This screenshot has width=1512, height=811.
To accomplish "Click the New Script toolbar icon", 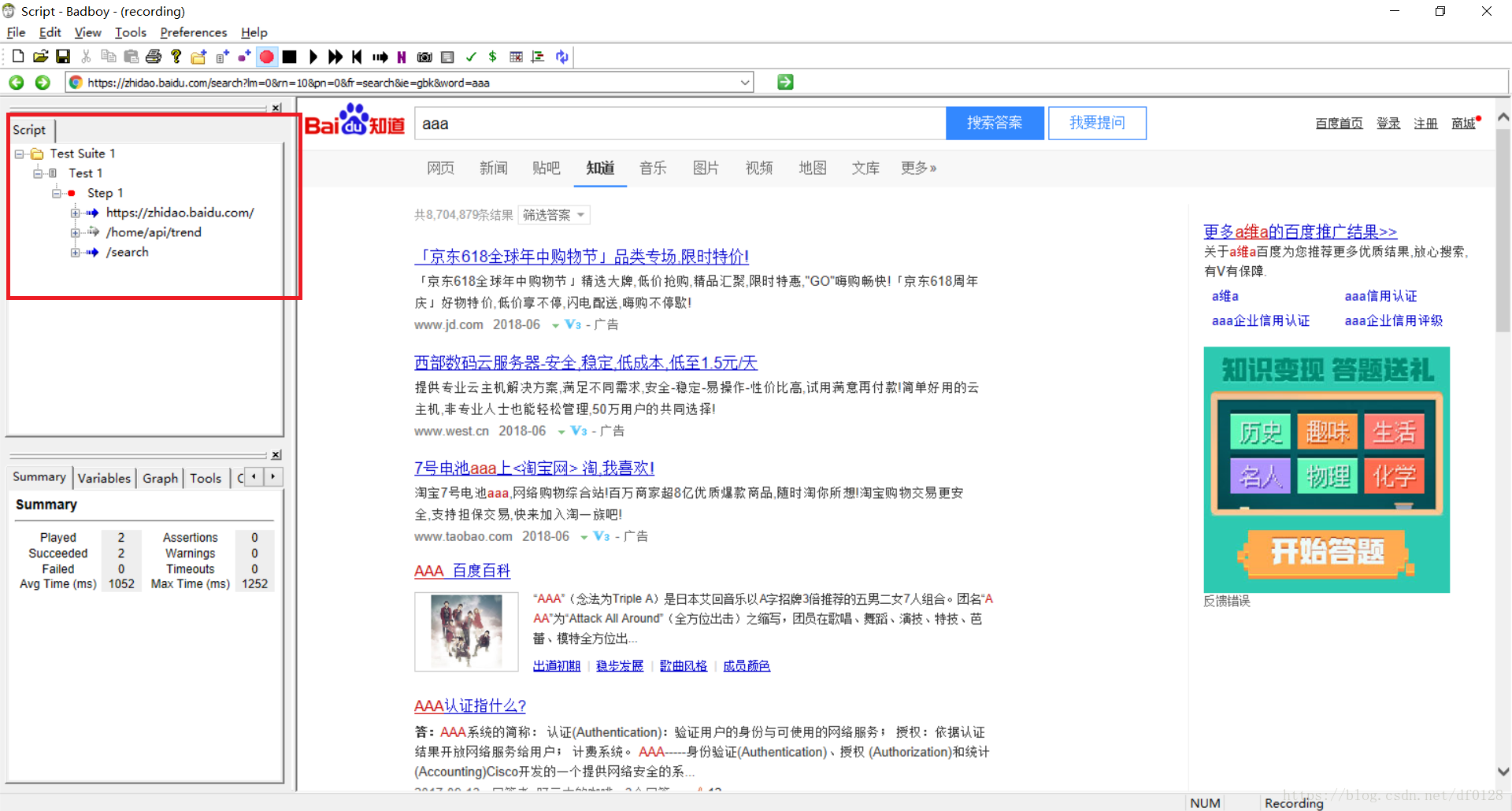I will [x=18, y=57].
